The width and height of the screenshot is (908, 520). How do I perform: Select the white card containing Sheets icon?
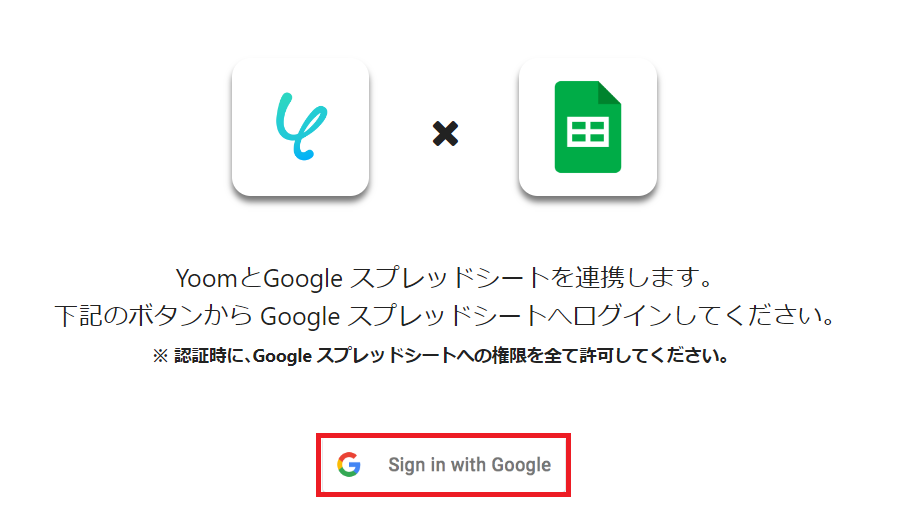[588, 127]
